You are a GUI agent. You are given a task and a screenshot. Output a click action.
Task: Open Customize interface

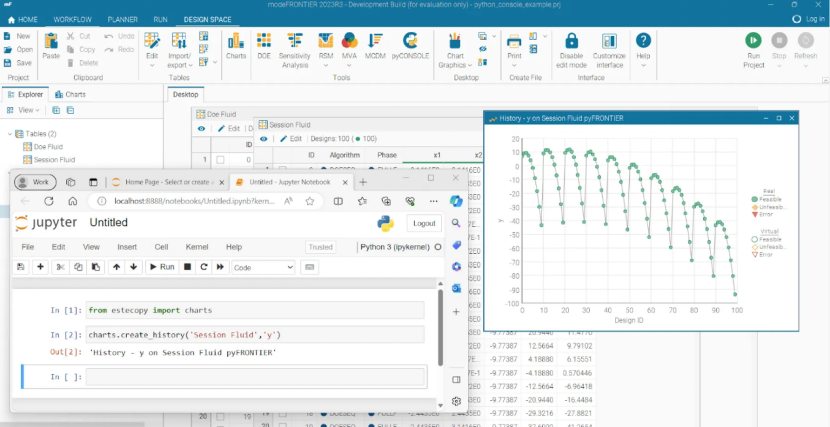pos(608,50)
